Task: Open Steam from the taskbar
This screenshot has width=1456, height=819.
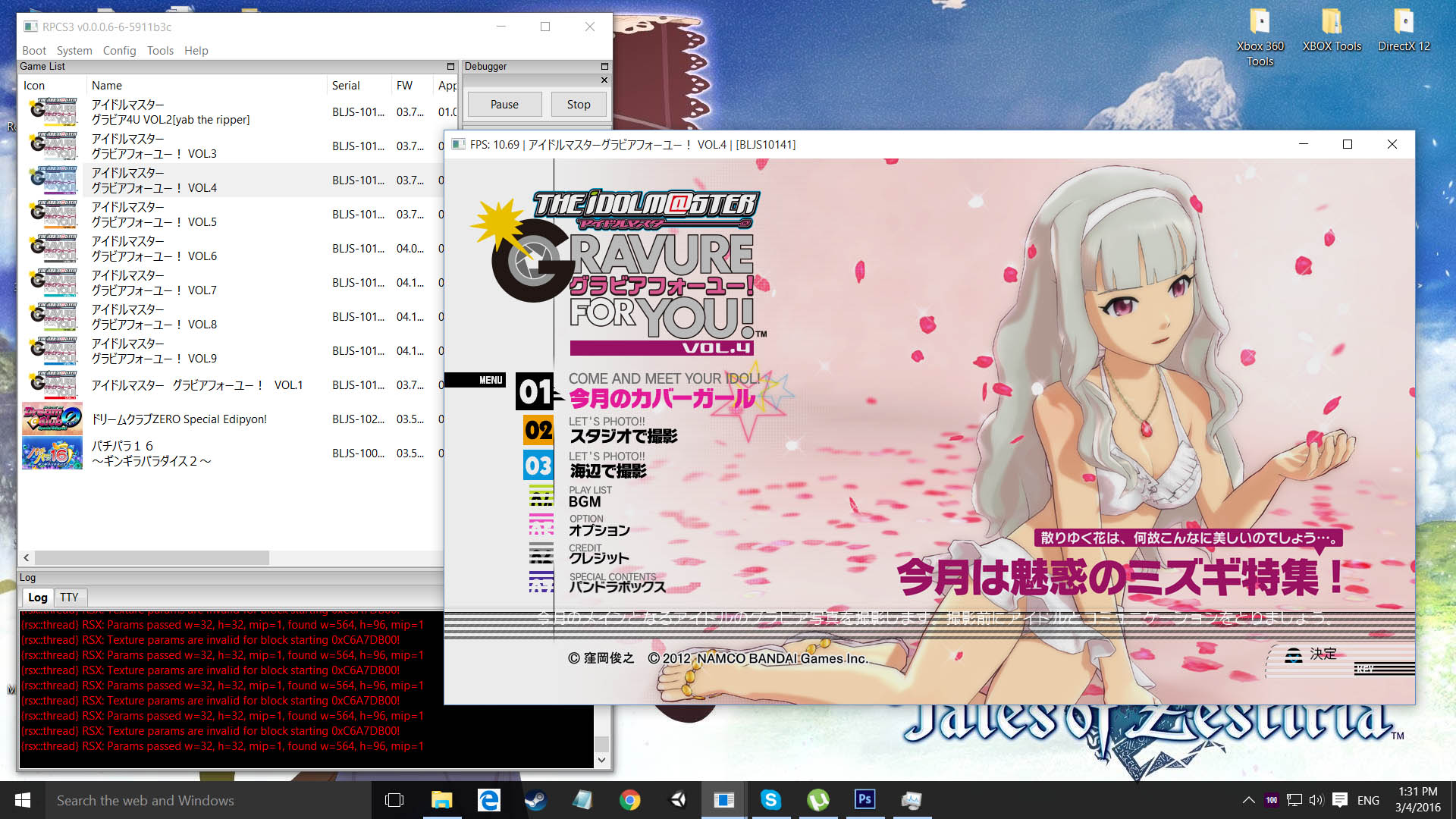Action: 535,800
